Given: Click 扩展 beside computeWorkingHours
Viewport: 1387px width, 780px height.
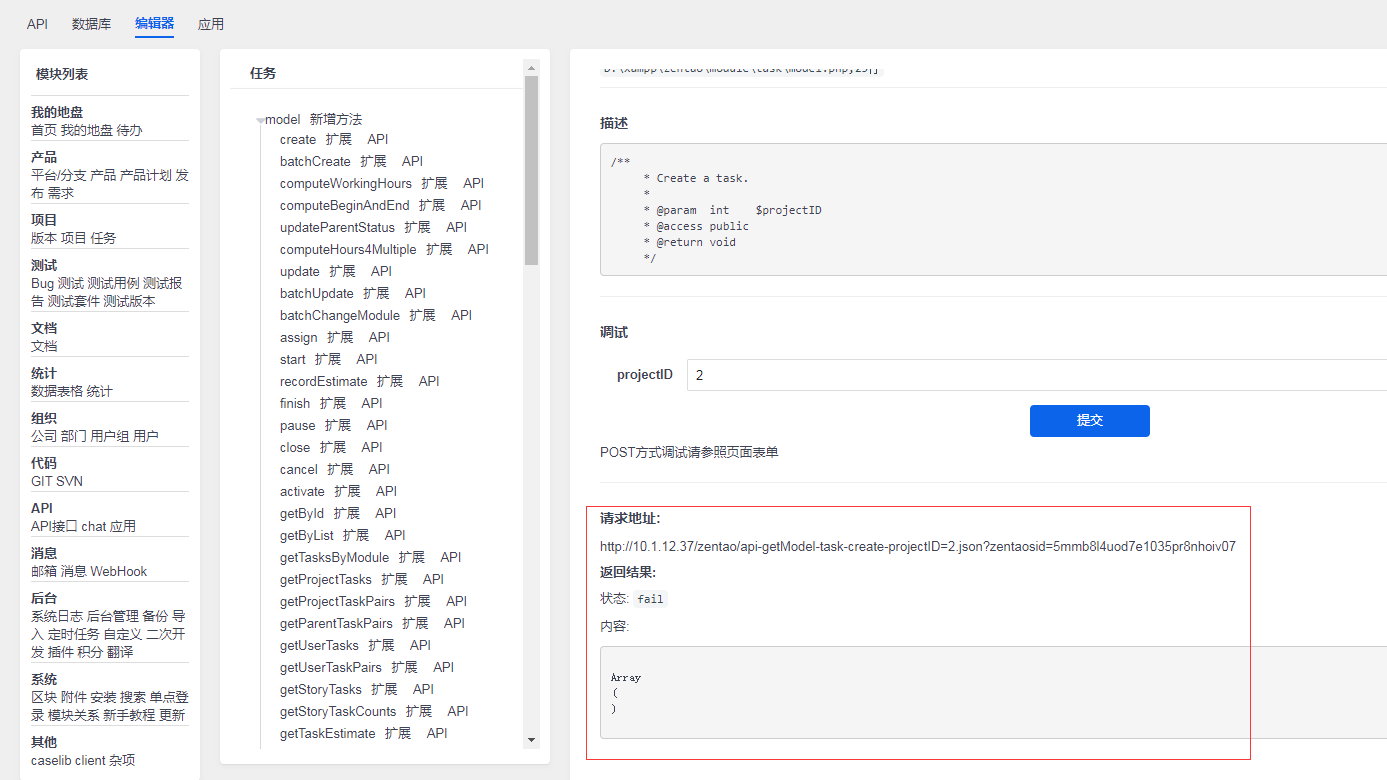Looking at the screenshot, I should pos(434,183).
